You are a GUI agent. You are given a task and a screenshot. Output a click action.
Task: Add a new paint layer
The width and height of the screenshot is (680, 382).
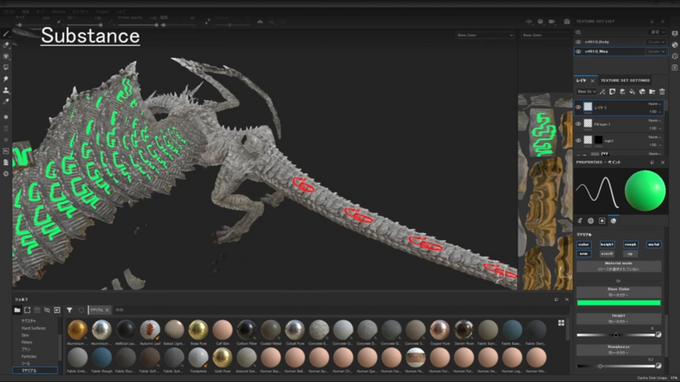(x=622, y=91)
